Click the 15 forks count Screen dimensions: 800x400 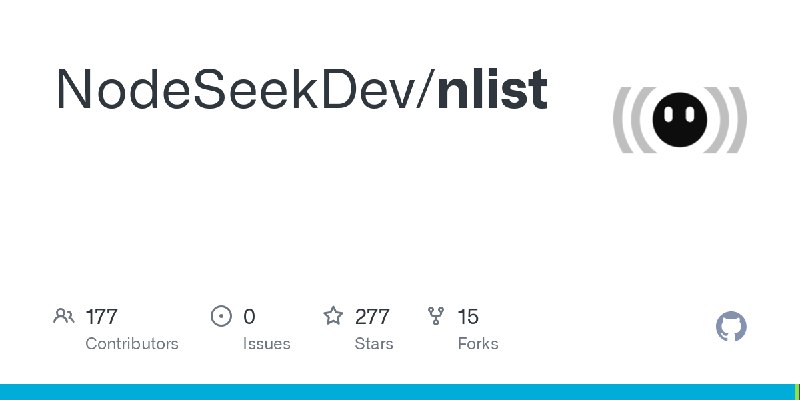point(468,317)
